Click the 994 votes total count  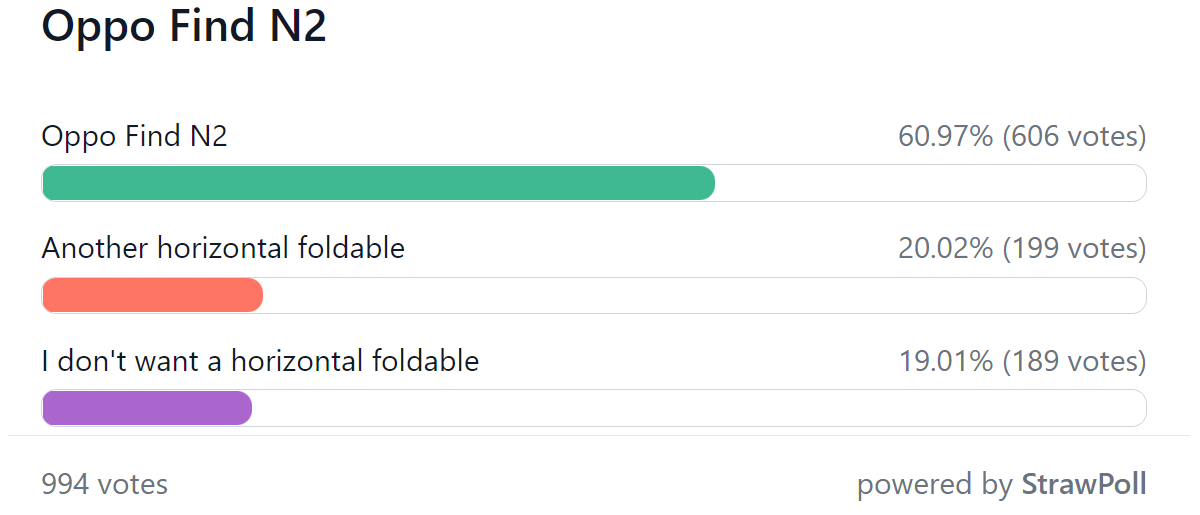[105, 485]
